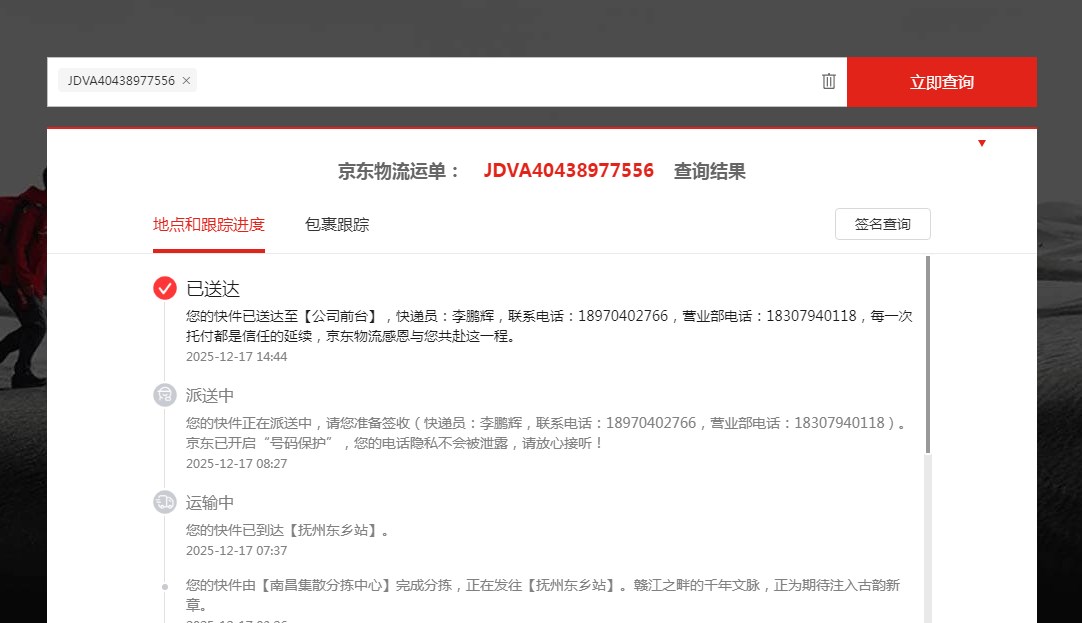The width and height of the screenshot is (1082, 623).
Task: Remove the JDVA40438977556 tag with its X
Action: click(186, 81)
